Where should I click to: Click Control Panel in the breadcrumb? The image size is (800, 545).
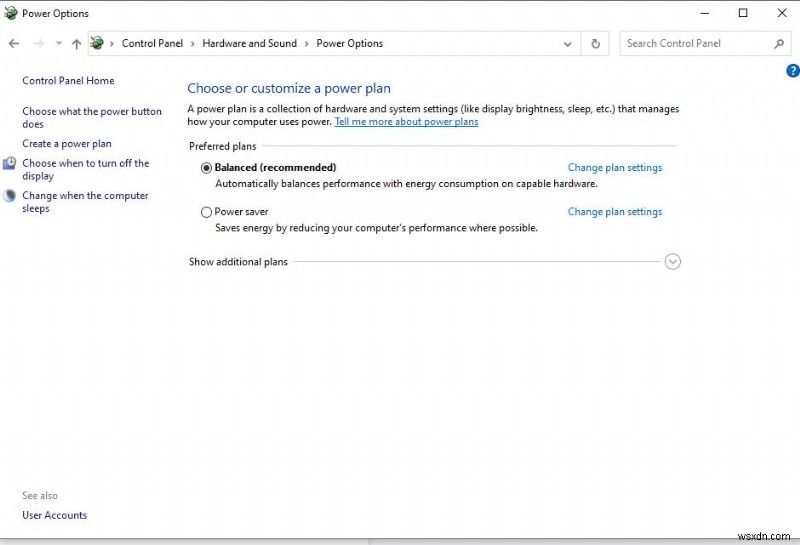[x=152, y=43]
